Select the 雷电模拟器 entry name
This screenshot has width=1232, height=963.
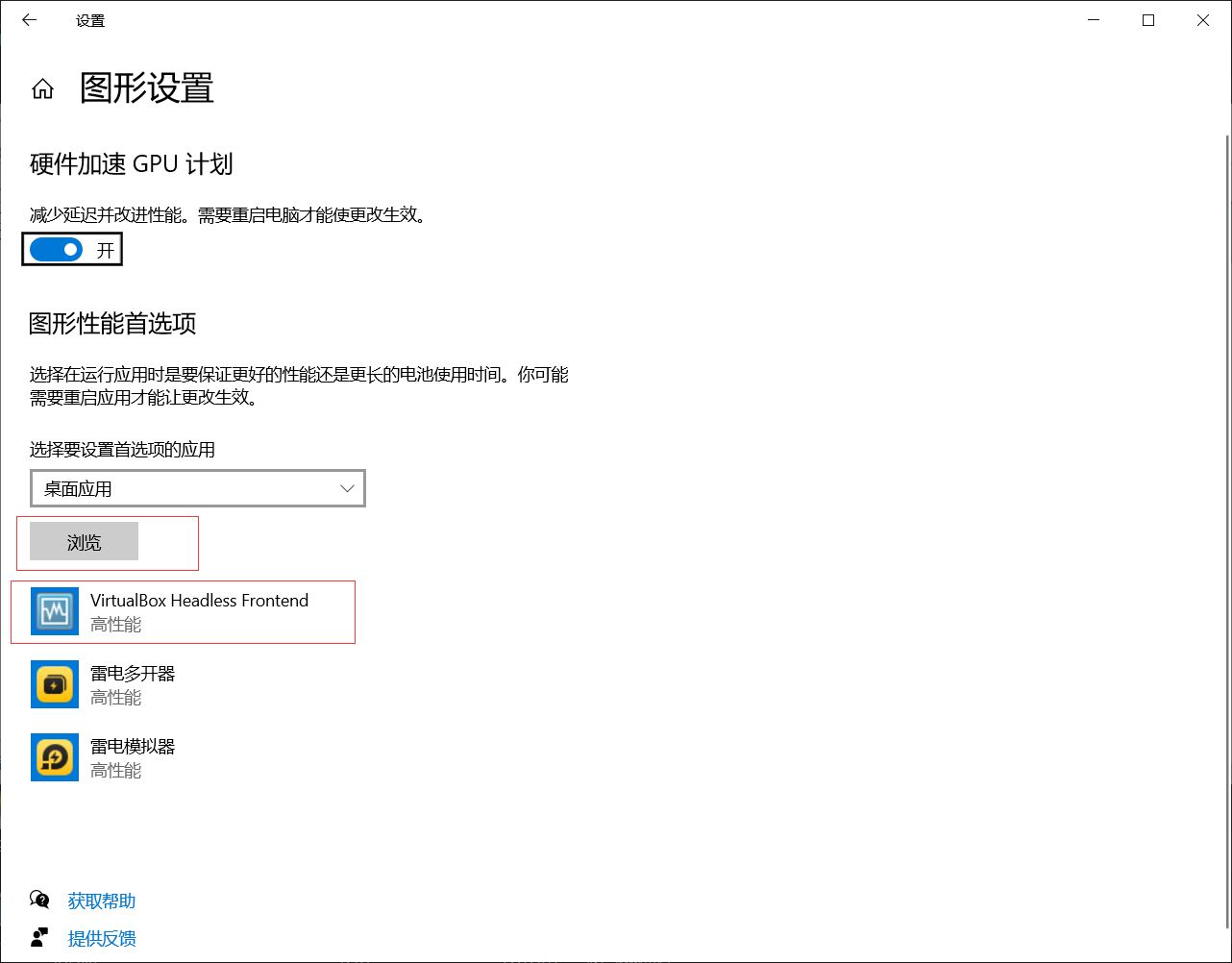coord(133,747)
